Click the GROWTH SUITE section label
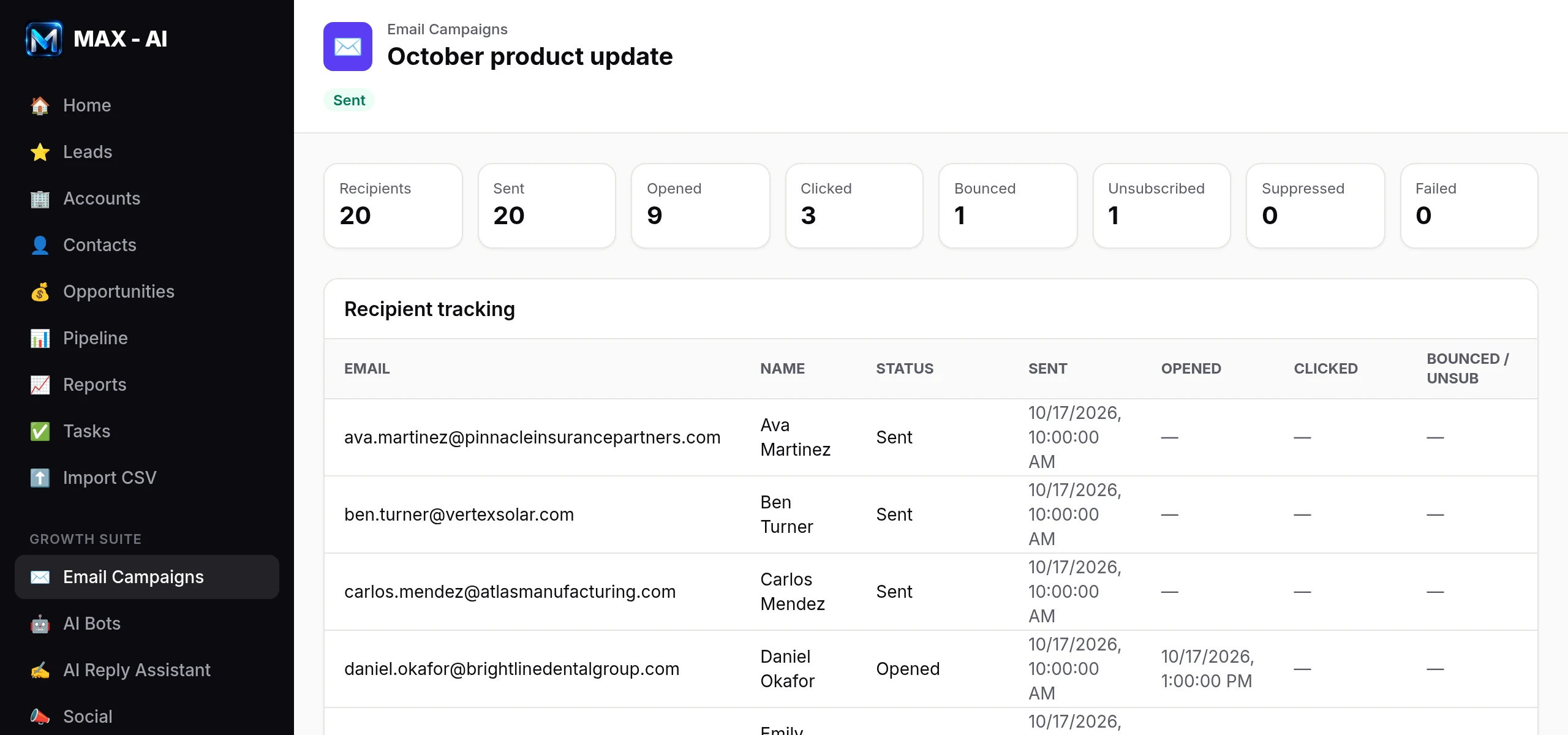The height and width of the screenshot is (735, 1568). point(86,539)
